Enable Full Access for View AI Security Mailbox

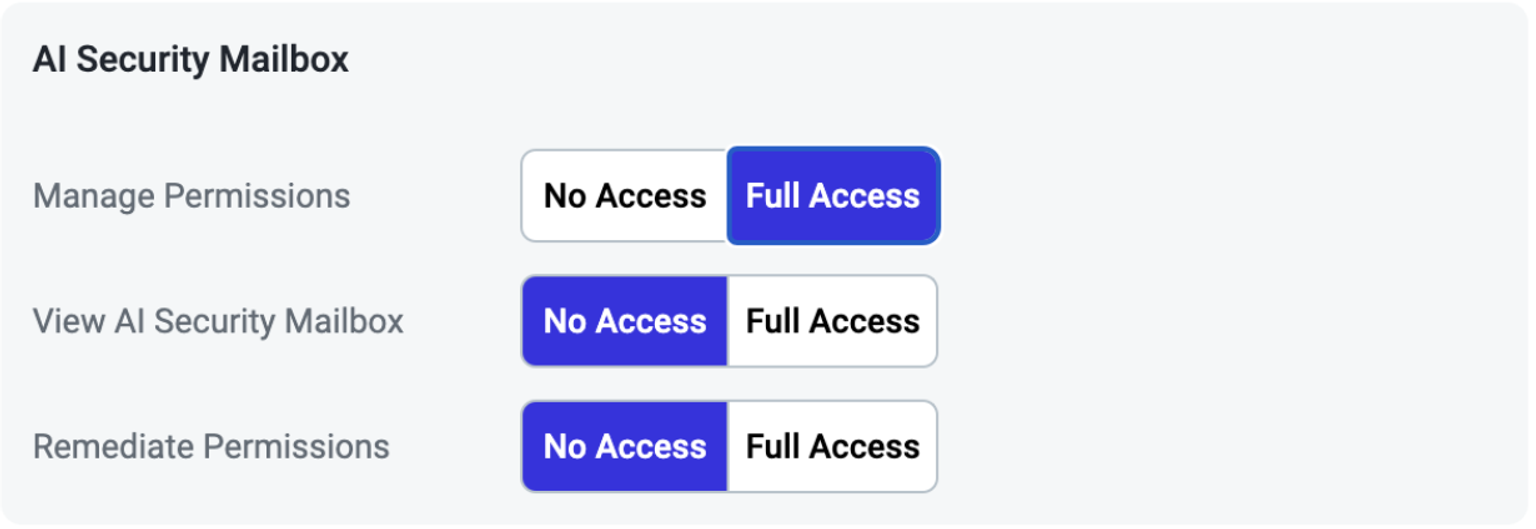[x=832, y=321]
